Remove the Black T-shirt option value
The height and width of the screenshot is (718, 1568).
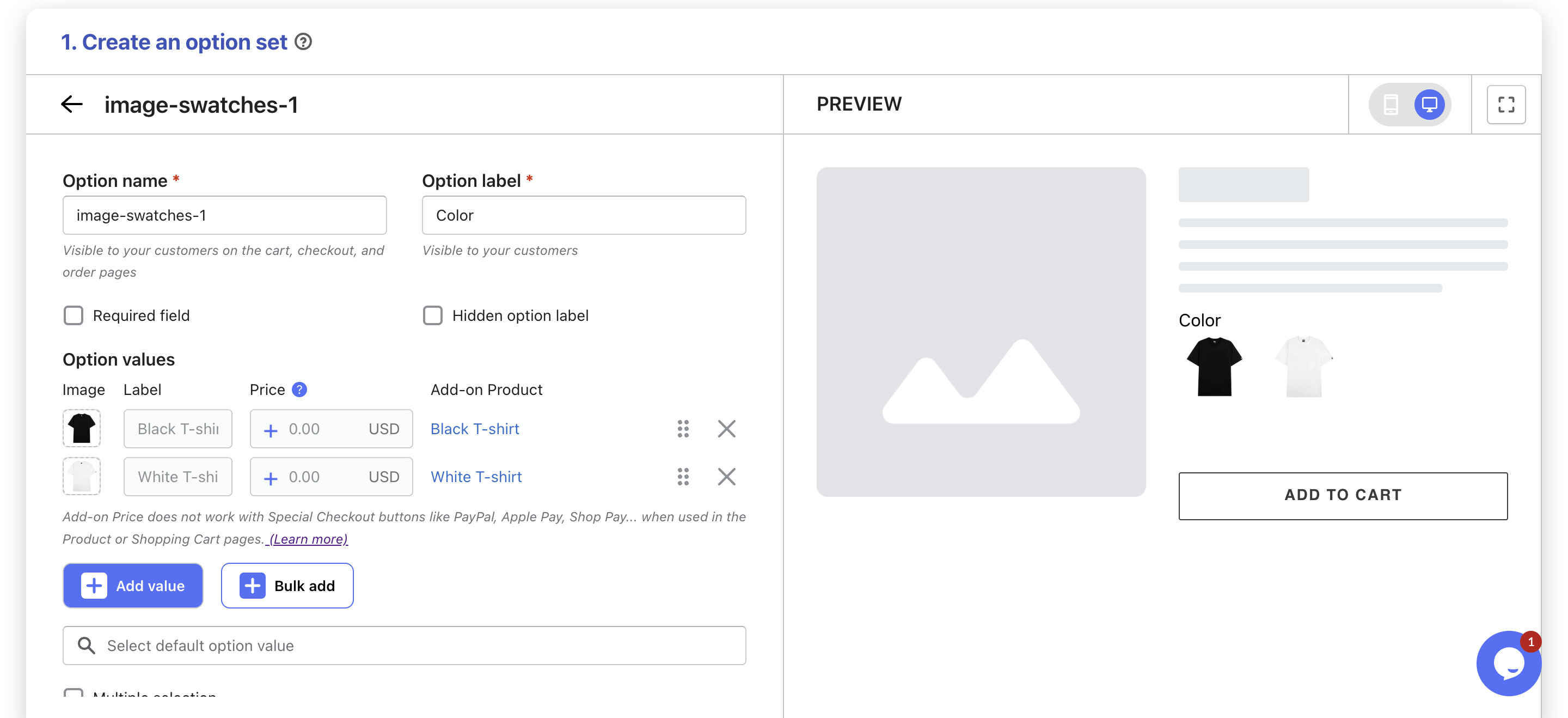point(726,429)
